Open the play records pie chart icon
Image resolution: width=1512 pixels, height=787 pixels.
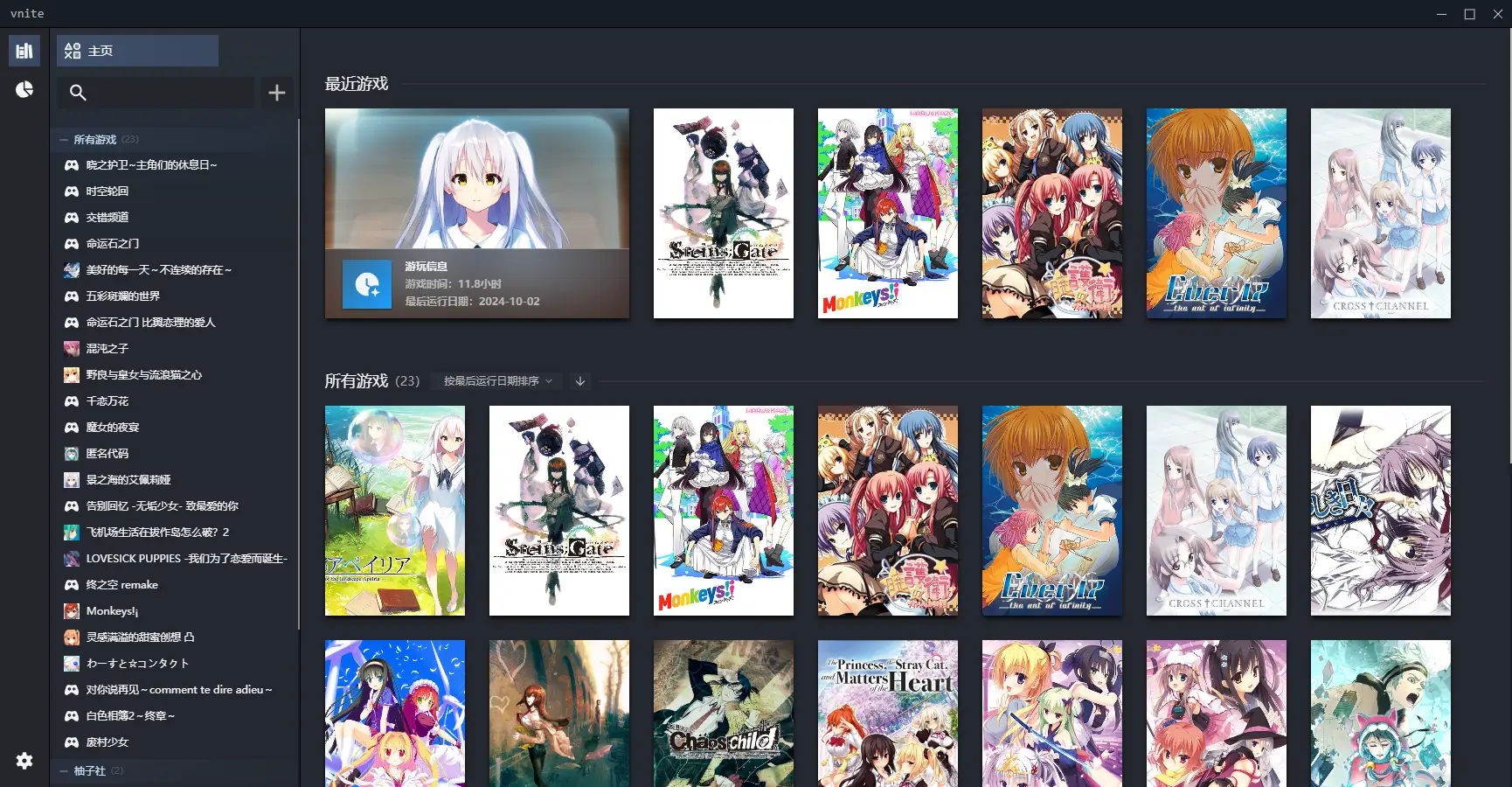(x=24, y=89)
